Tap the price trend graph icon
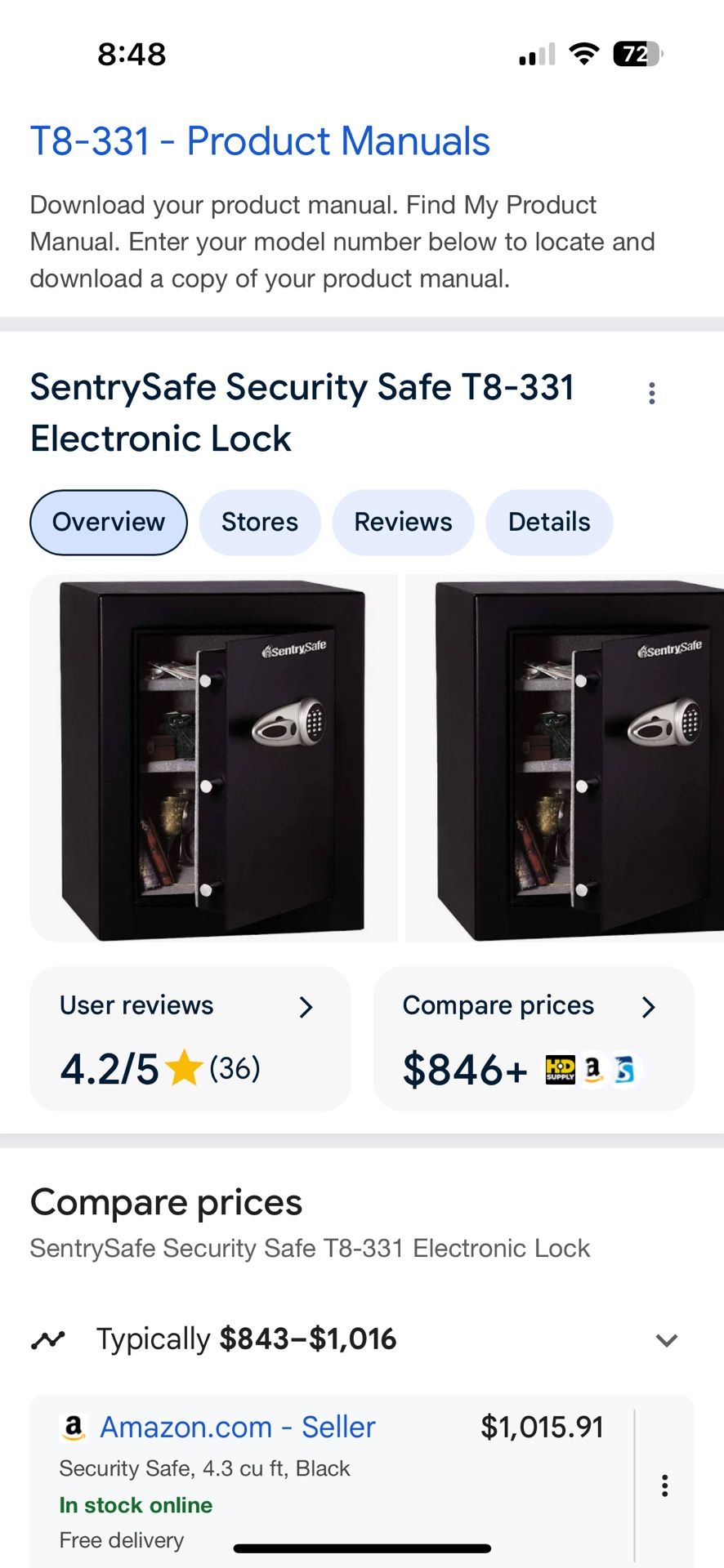 47,1339
